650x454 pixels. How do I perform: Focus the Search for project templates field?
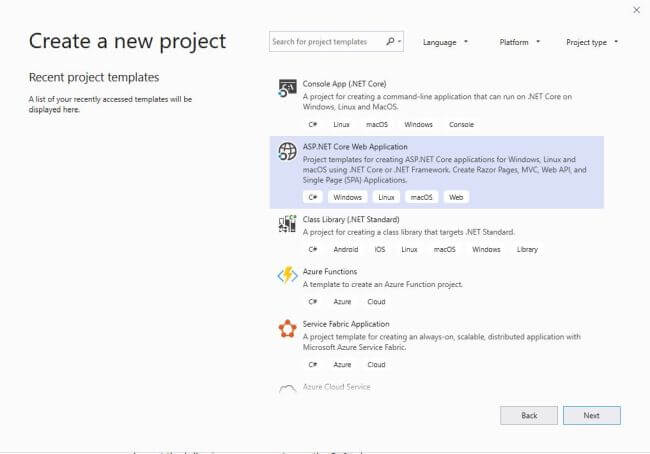[327, 41]
